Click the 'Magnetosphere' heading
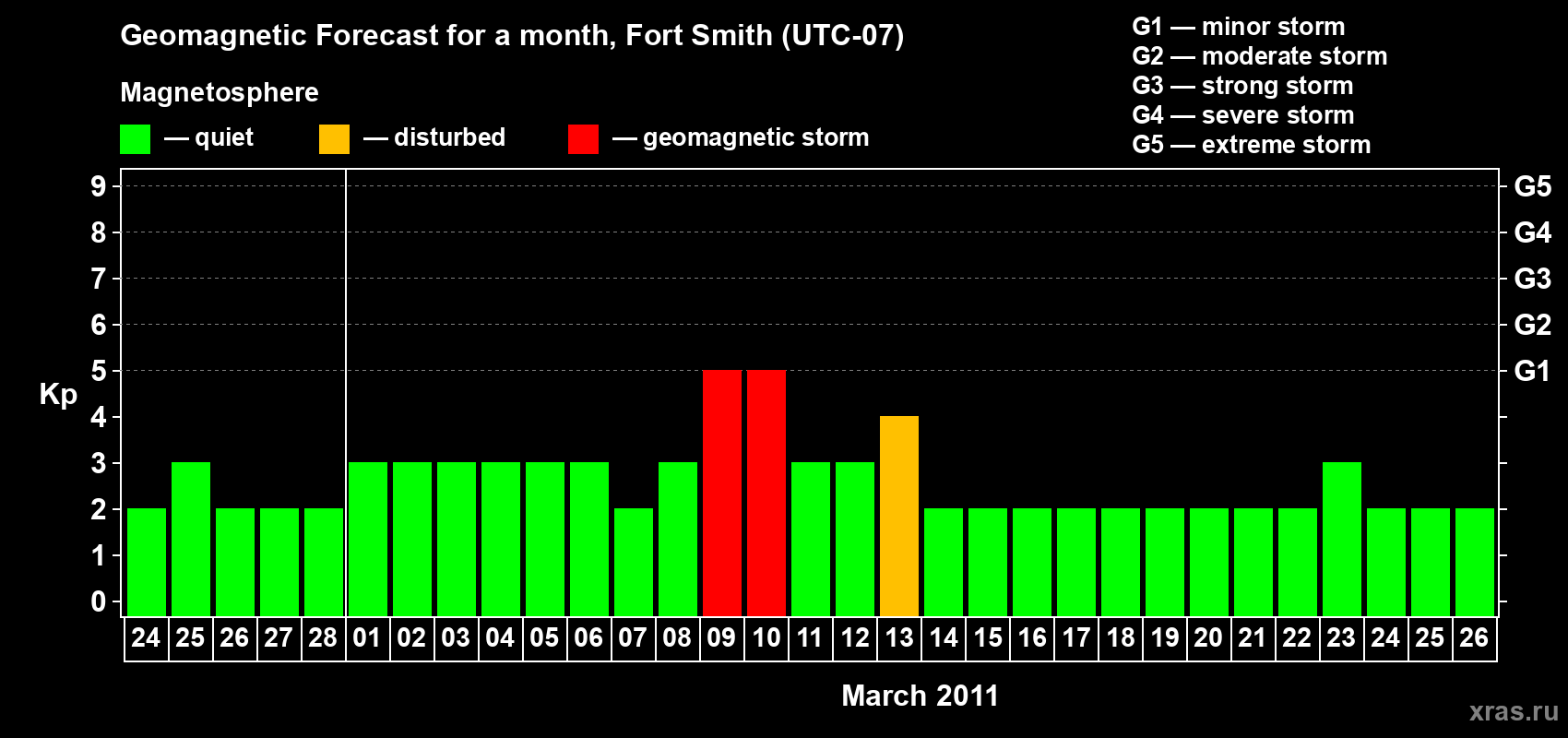This screenshot has height=738, width=1568. 220,92
